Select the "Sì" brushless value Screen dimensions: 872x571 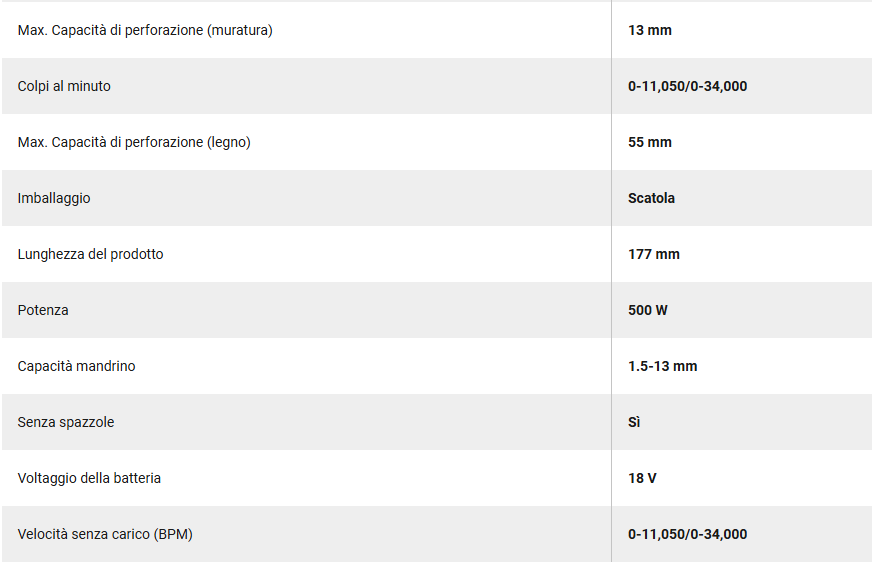point(634,422)
